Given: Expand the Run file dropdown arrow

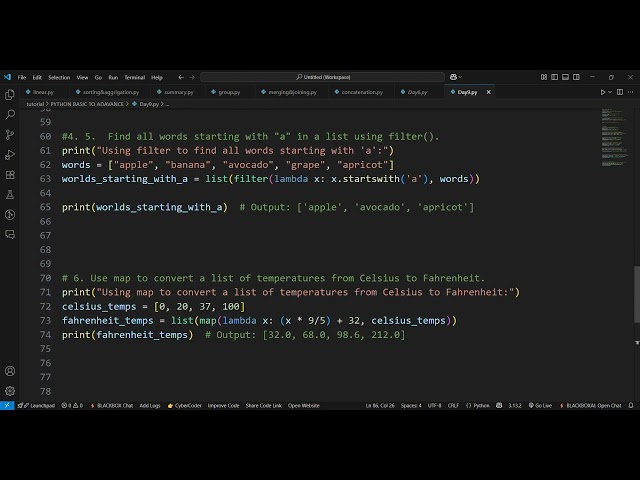Looking at the screenshot, I should point(610,92).
